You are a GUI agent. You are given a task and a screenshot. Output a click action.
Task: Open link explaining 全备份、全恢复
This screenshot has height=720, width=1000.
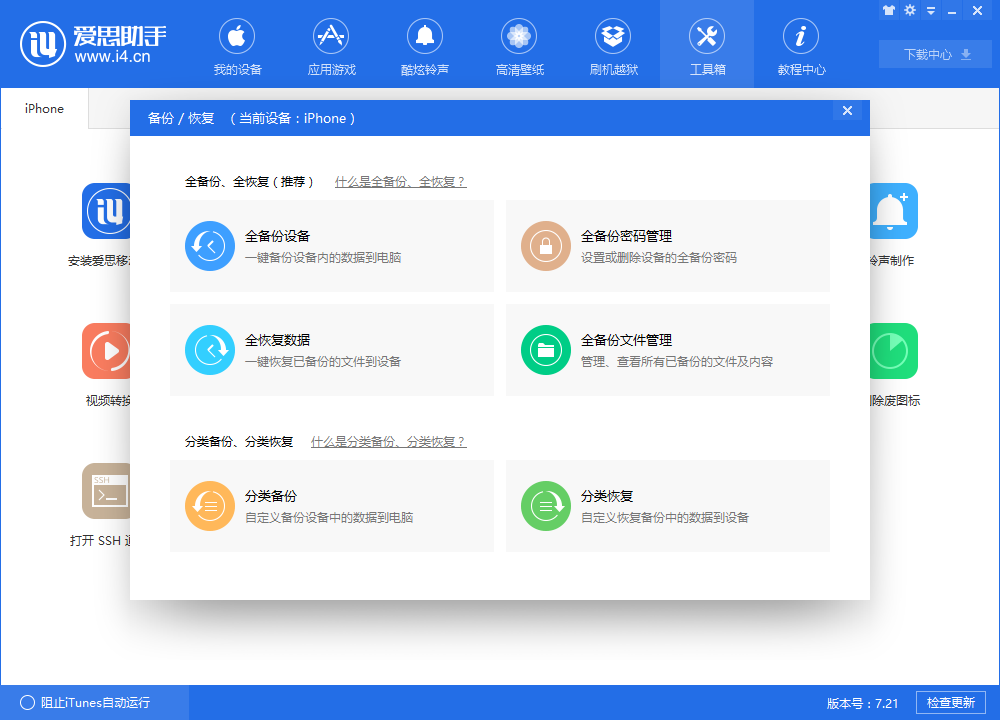(x=400, y=182)
